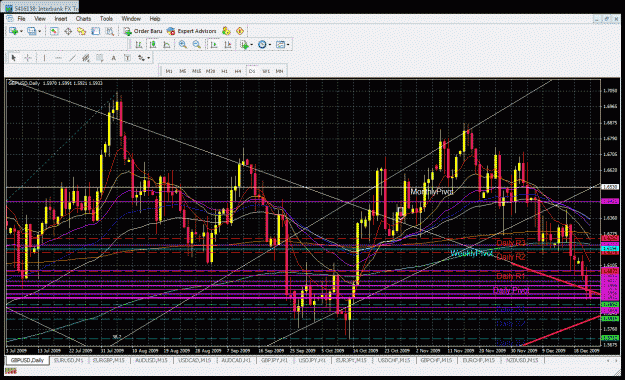Expand the new chart dropdown arrow

tap(21, 32)
